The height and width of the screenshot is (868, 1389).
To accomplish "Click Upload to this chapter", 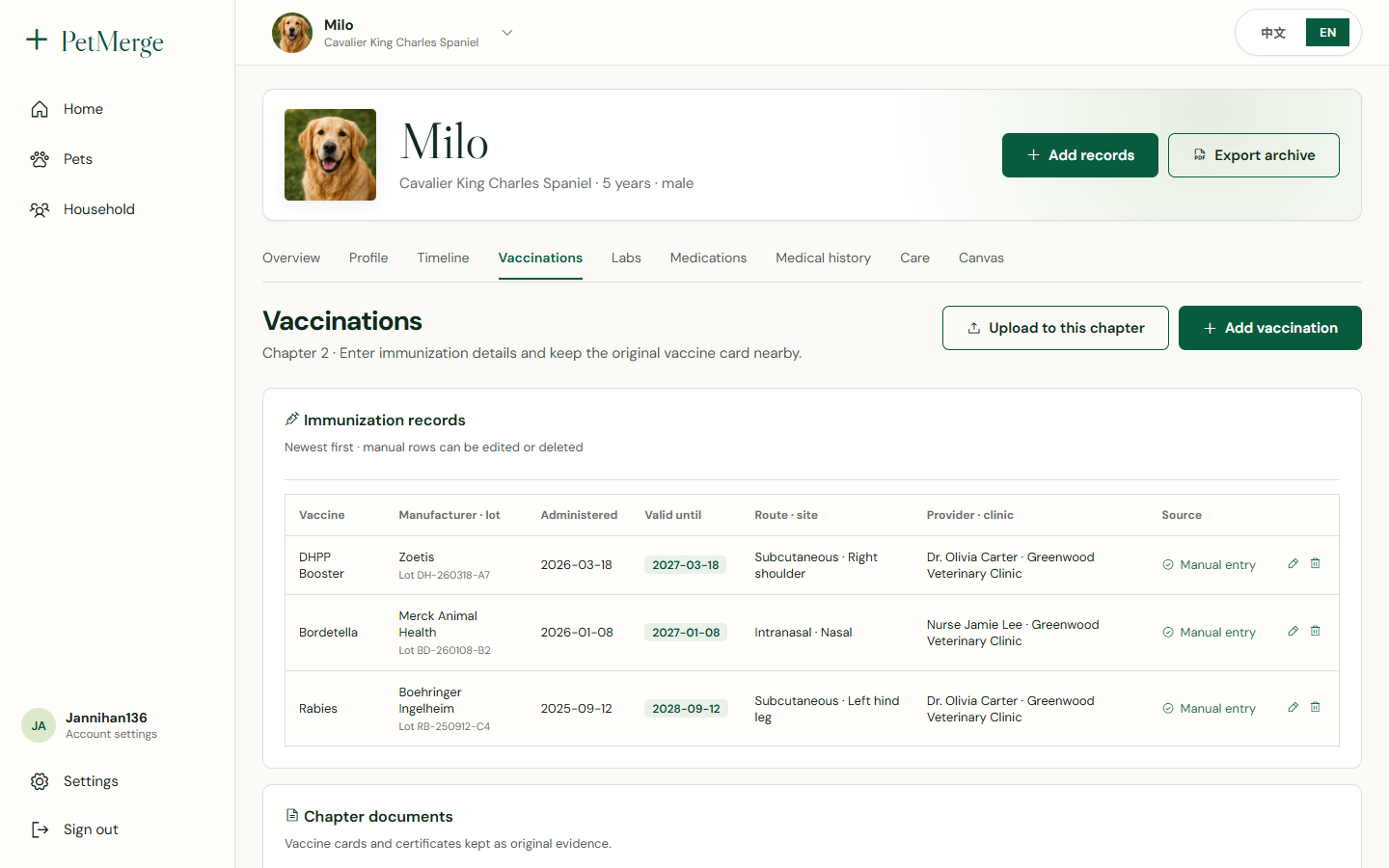I will point(1055,328).
